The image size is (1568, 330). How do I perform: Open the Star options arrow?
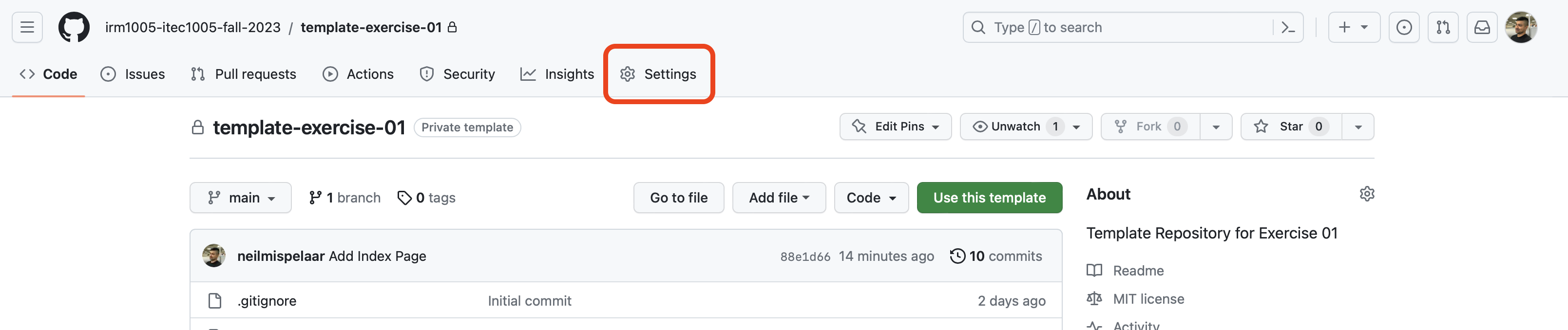pos(1358,127)
